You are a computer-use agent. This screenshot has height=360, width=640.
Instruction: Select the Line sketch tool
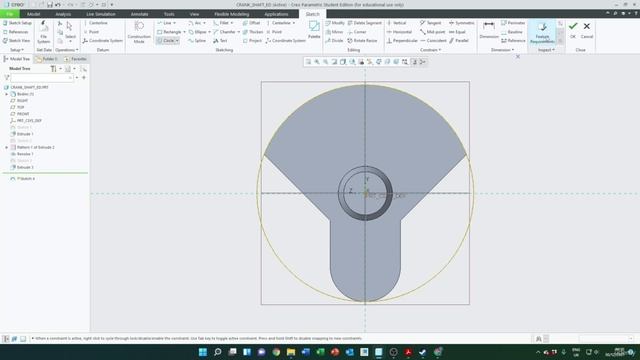[x=164, y=23]
